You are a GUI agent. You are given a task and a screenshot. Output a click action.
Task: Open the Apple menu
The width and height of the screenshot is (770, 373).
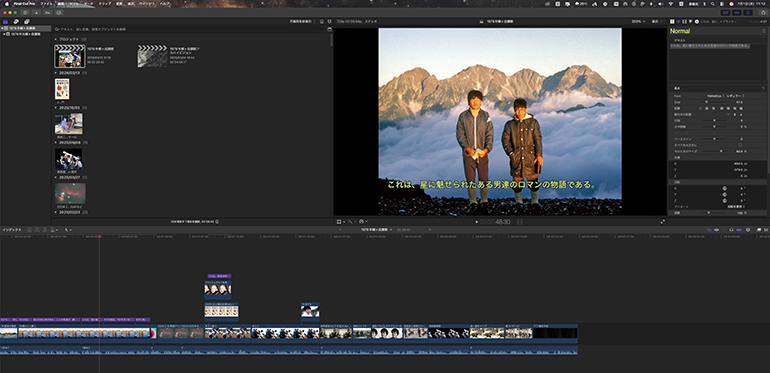tap(6, 3)
